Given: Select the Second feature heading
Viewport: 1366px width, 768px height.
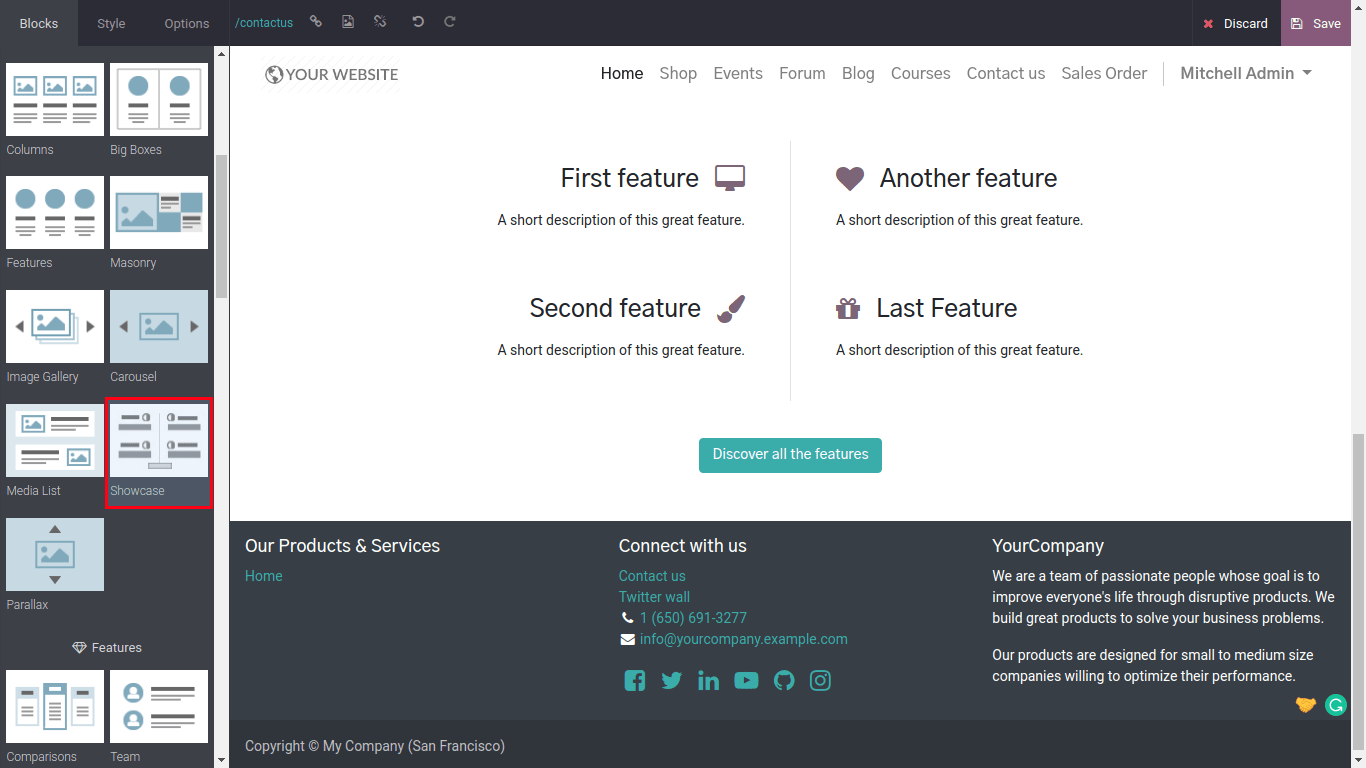Looking at the screenshot, I should coord(615,308).
